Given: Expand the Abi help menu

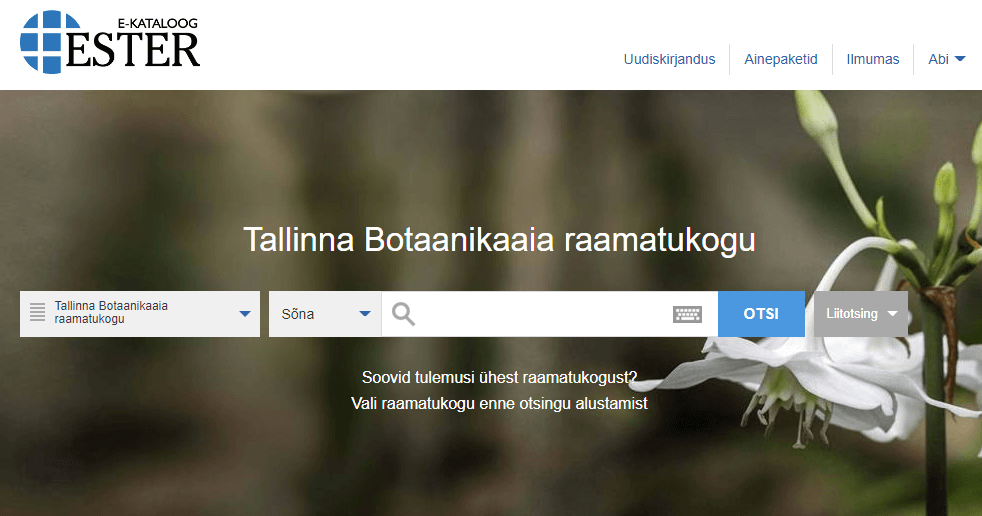Looking at the screenshot, I should pyautogui.click(x=946, y=59).
